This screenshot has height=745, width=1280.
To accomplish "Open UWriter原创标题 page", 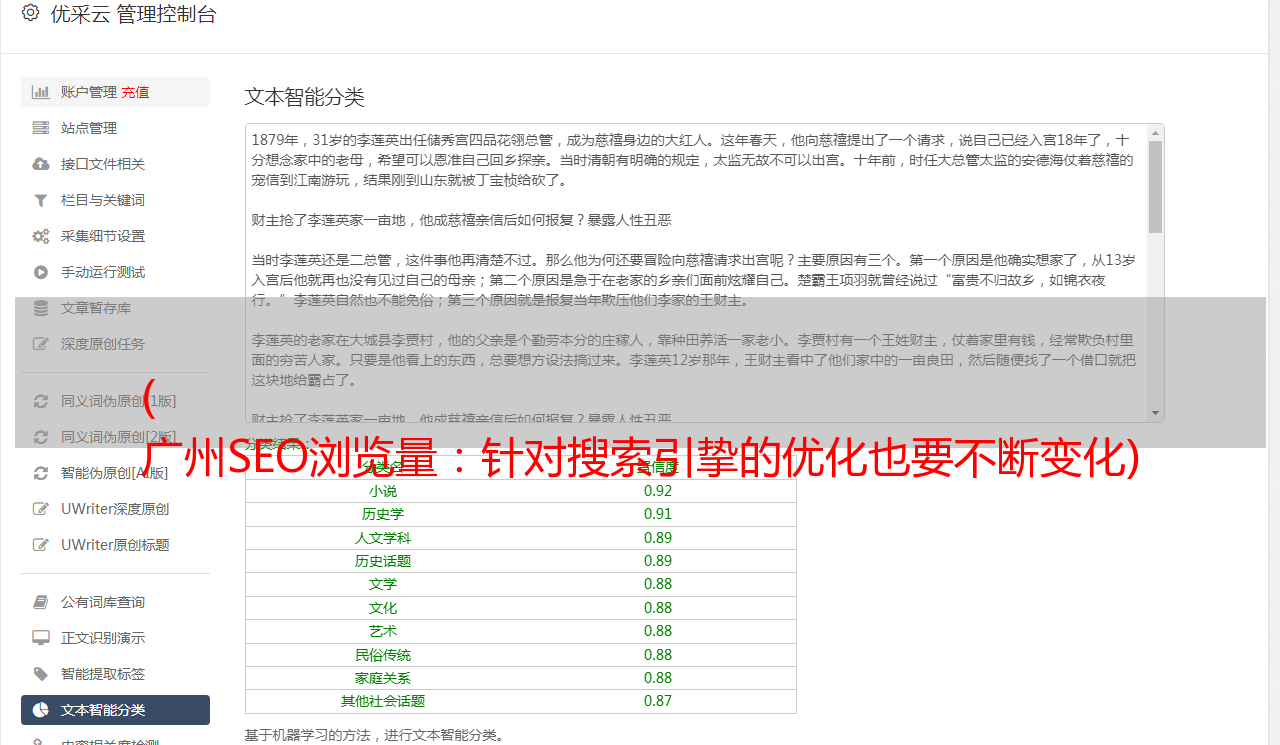I will point(115,545).
